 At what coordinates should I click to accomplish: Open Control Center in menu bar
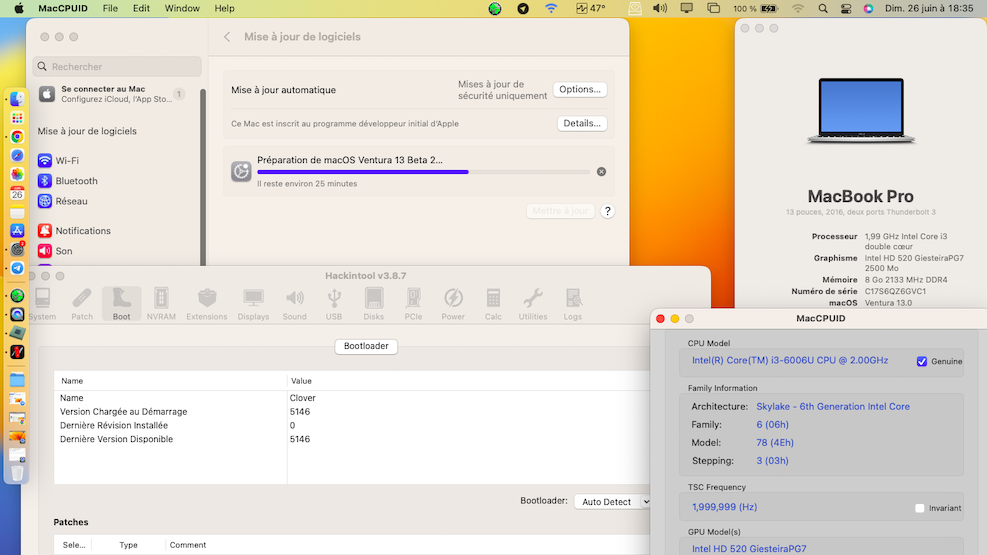coord(845,8)
